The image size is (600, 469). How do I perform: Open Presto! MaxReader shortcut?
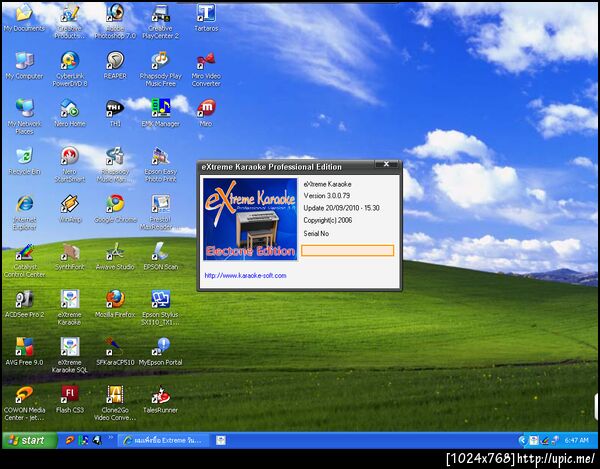click(x=160, y=212)
